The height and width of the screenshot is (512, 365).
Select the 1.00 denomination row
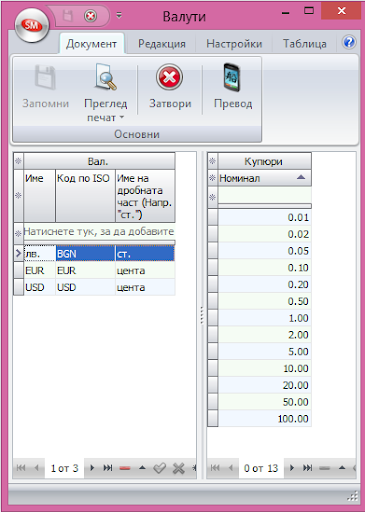(x=264, y=318)
